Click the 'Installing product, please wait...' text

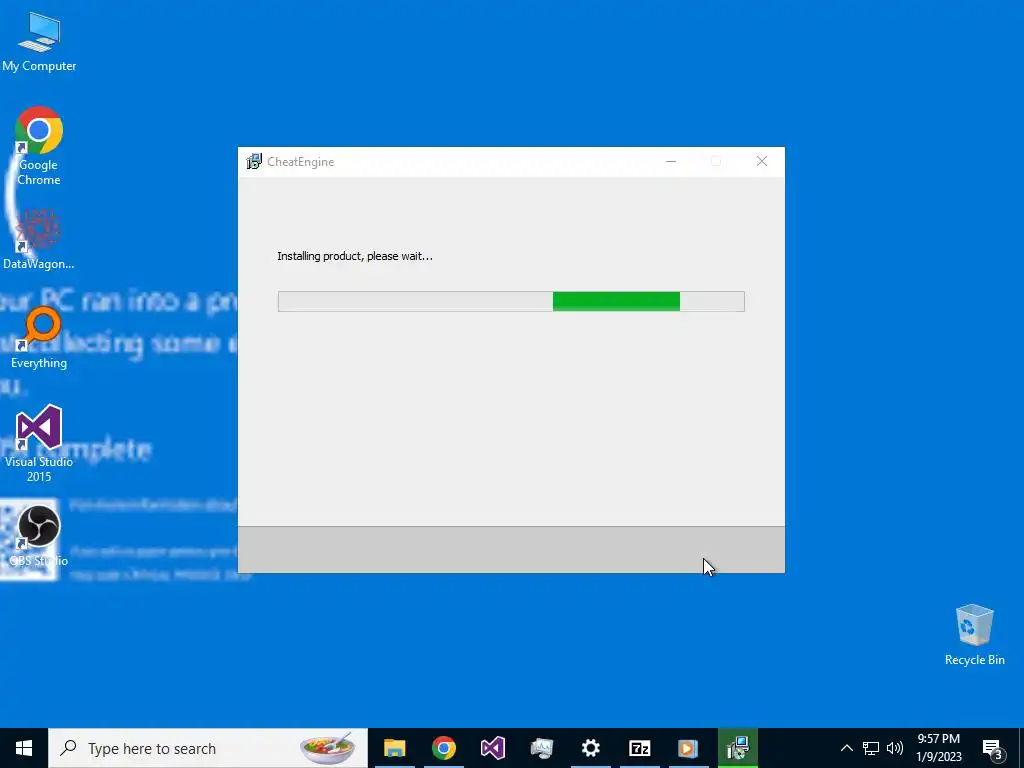(355, 256)
